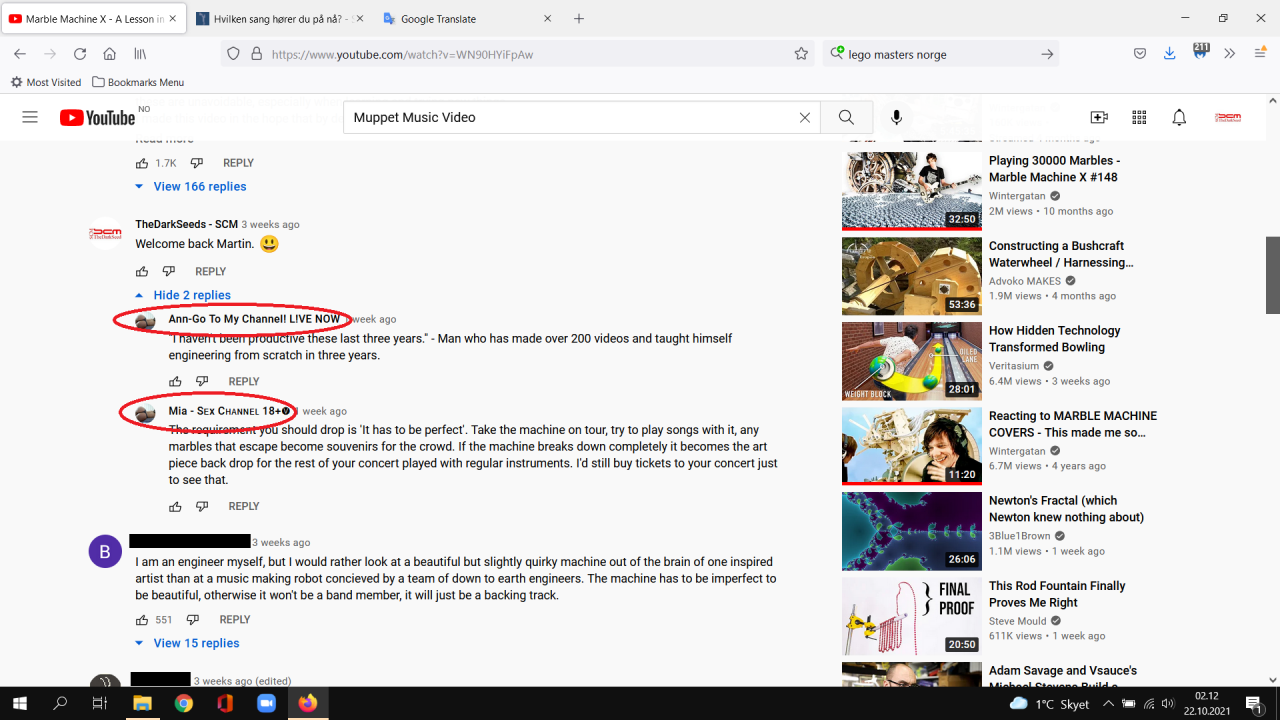
Task: Collapse the Hide 2 replies thread
Action: click(183, 295)
